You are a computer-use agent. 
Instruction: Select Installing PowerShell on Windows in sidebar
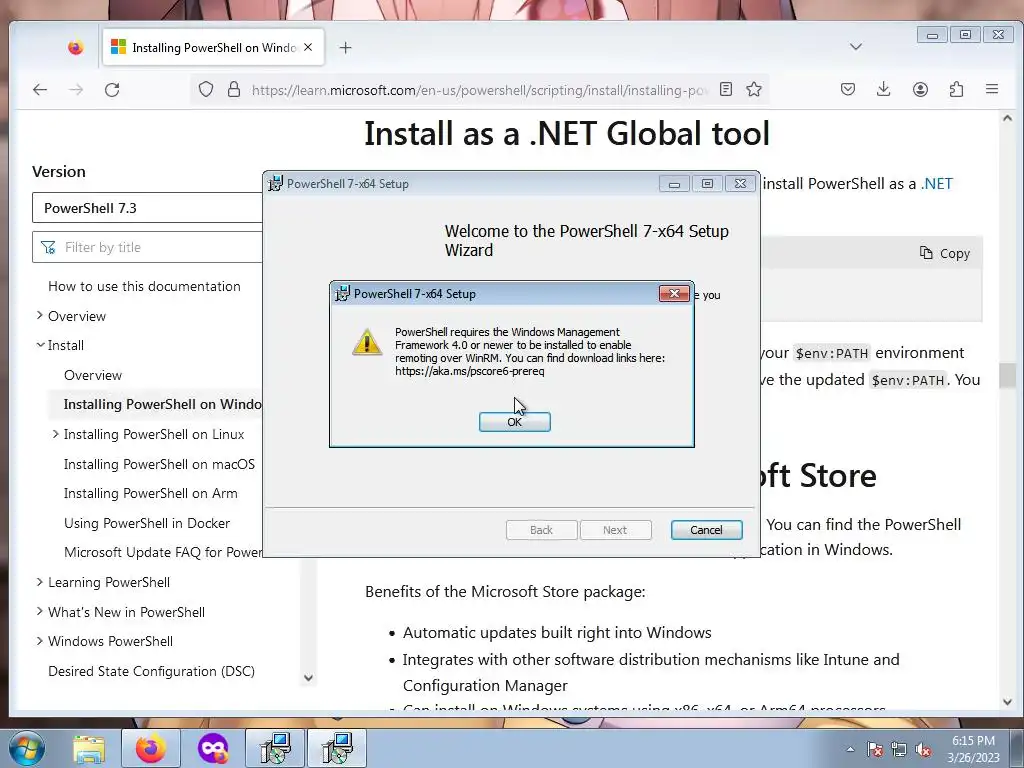[x=162, y=404]
